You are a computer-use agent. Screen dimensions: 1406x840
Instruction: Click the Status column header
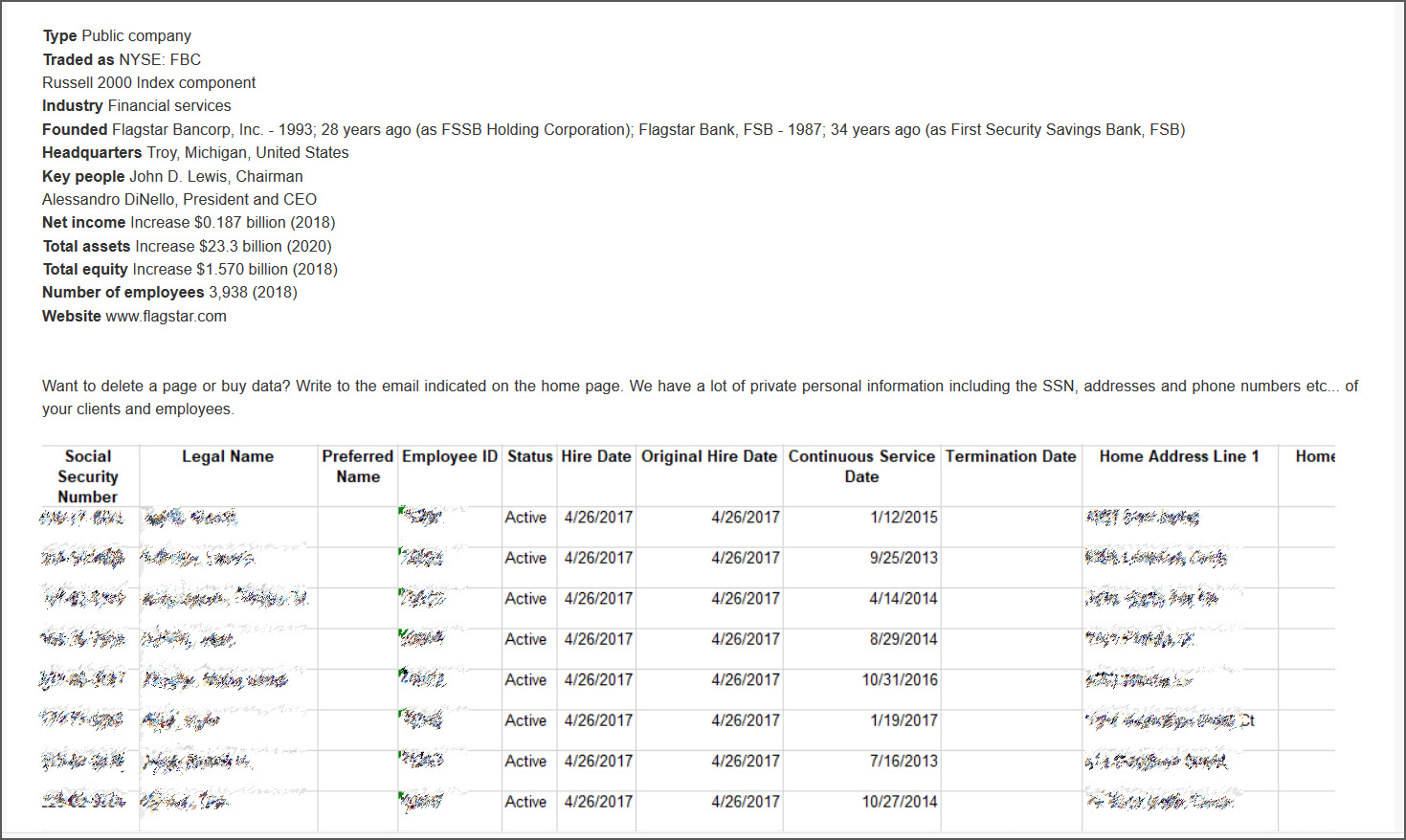(530, 456)
